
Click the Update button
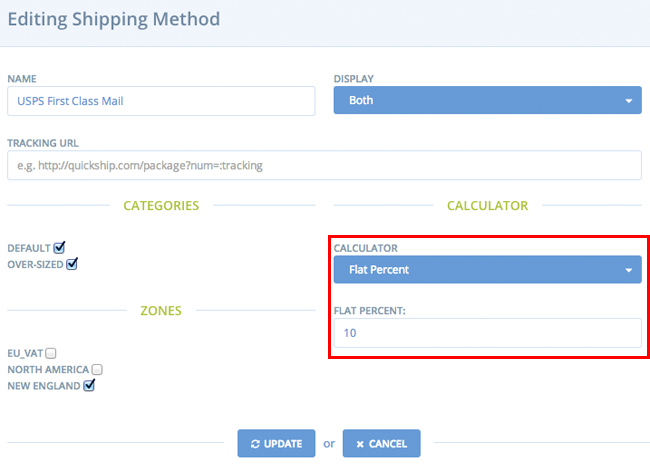pos(276,444)
